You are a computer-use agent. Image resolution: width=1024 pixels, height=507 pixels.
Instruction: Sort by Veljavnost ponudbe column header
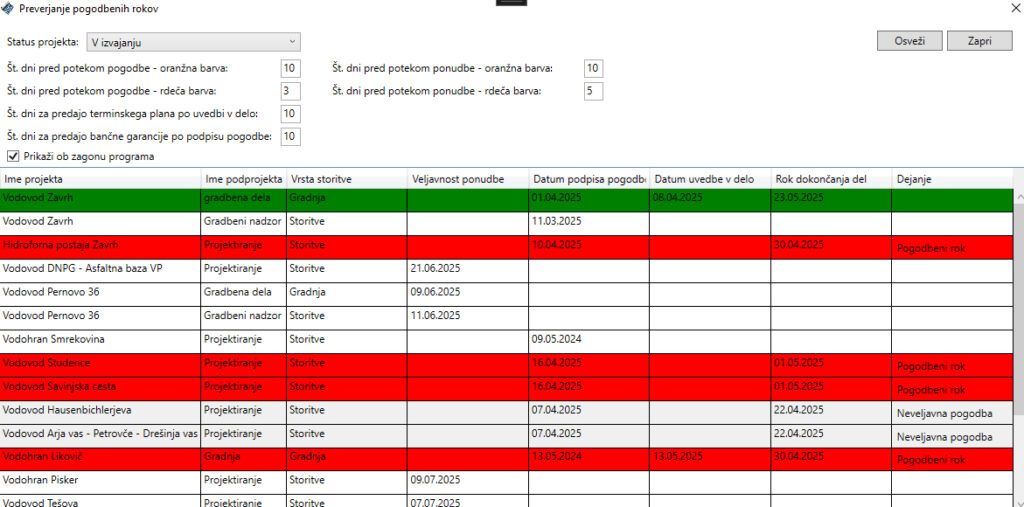[x=468, y=179]
